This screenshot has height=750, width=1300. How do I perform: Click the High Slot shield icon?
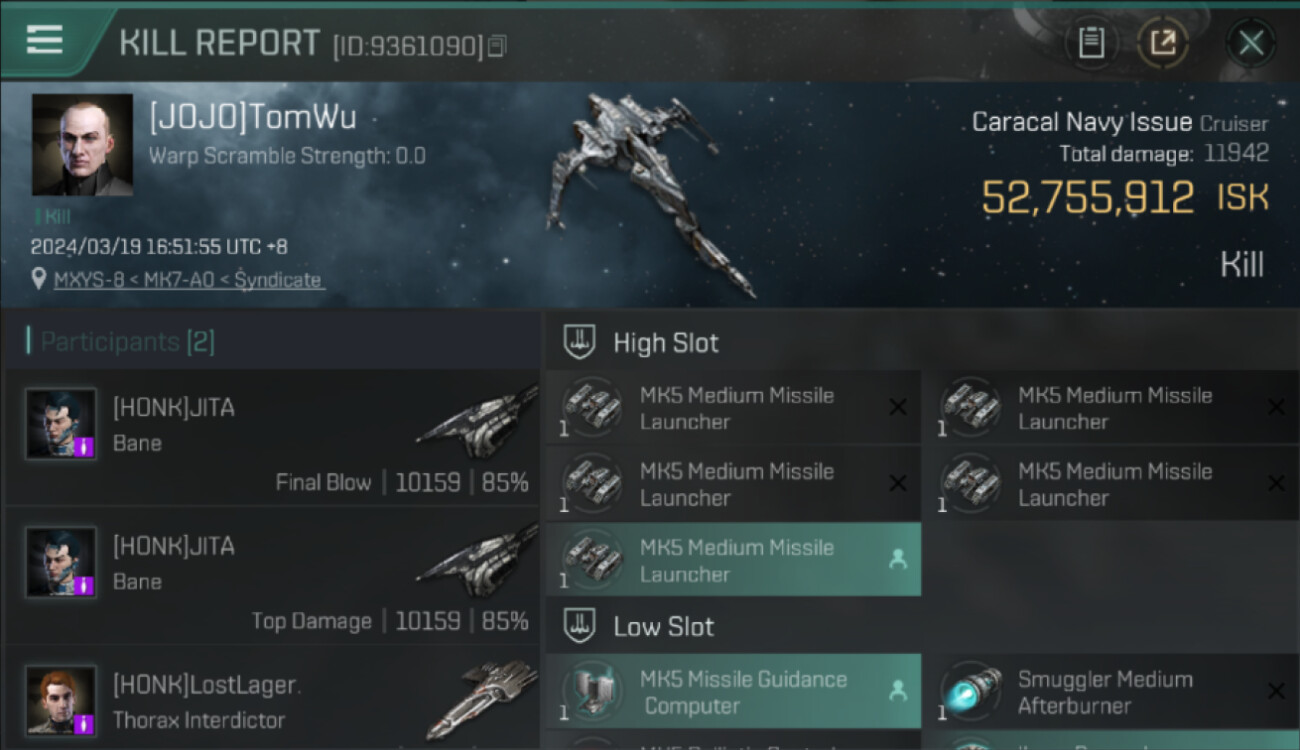coord(580,342)
